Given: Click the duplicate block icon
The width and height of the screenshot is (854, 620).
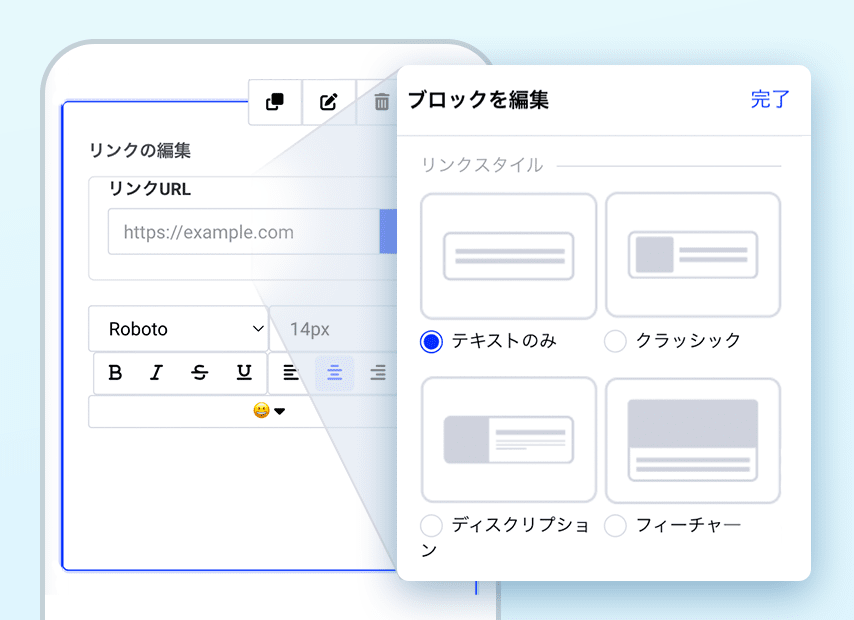Looking at the screenshot, I should pos(275,102).
